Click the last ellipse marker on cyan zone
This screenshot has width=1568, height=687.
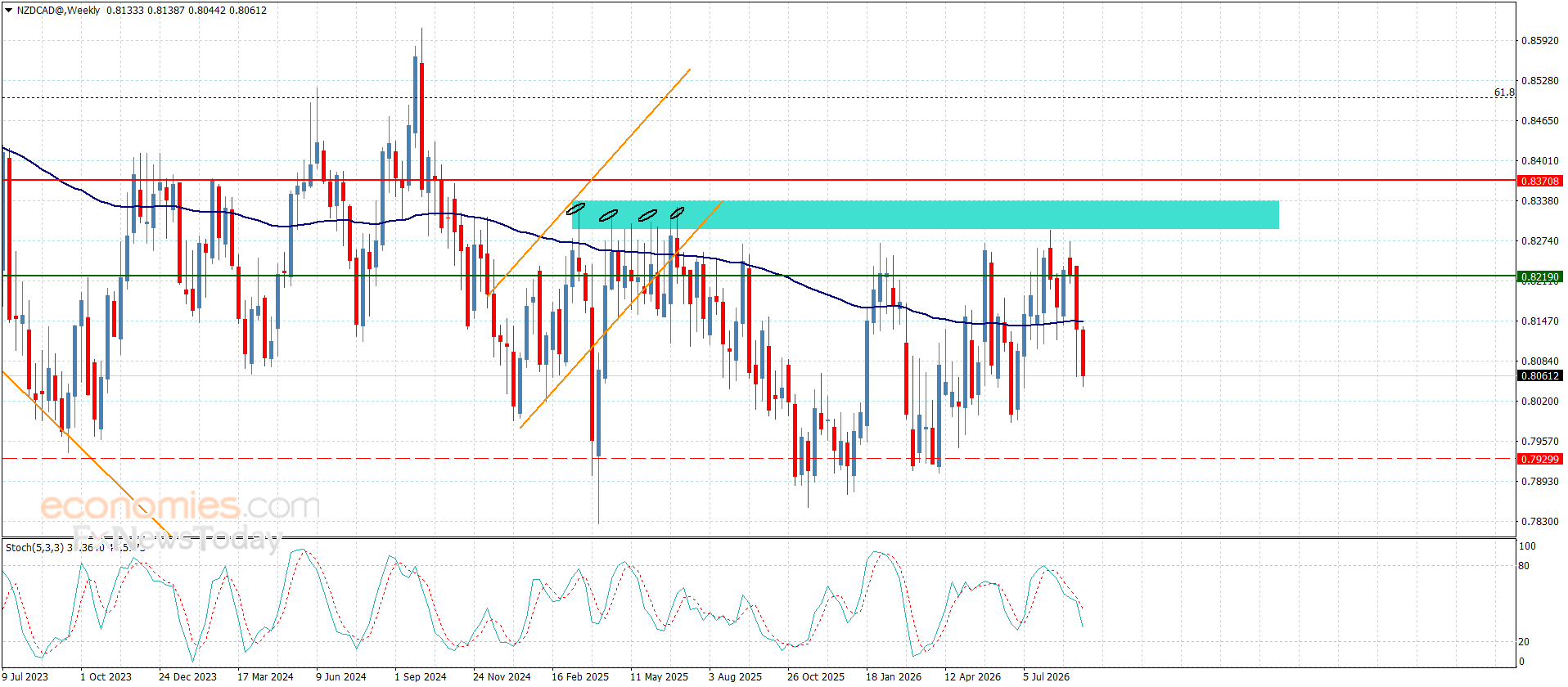(678, 213)
